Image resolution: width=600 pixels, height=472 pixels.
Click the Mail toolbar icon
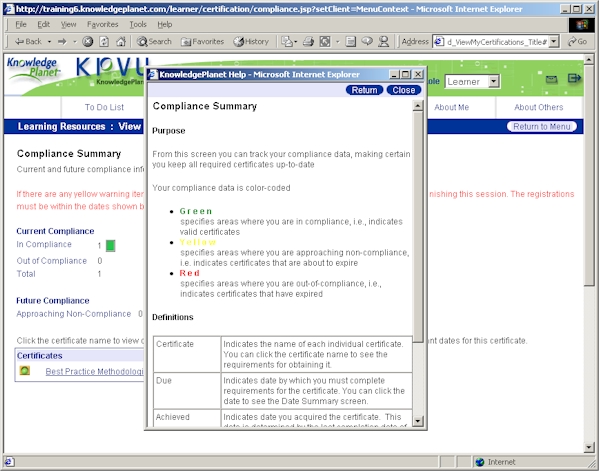coord(287,41)
